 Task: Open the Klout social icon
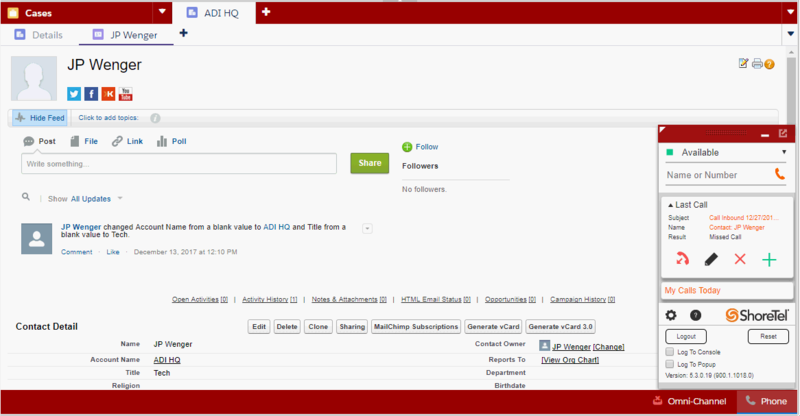coord(109,94)
